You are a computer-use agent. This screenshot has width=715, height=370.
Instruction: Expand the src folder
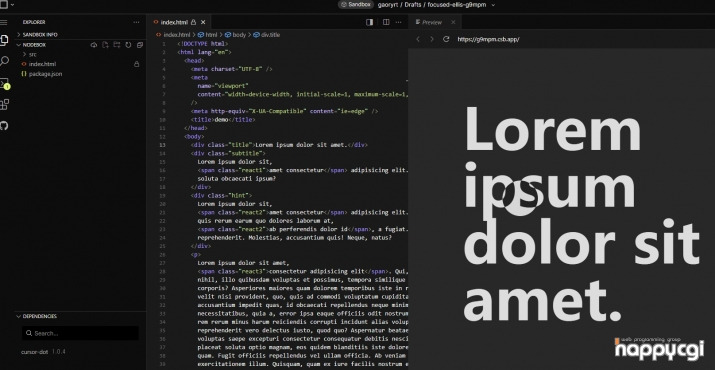click(32, 54)
